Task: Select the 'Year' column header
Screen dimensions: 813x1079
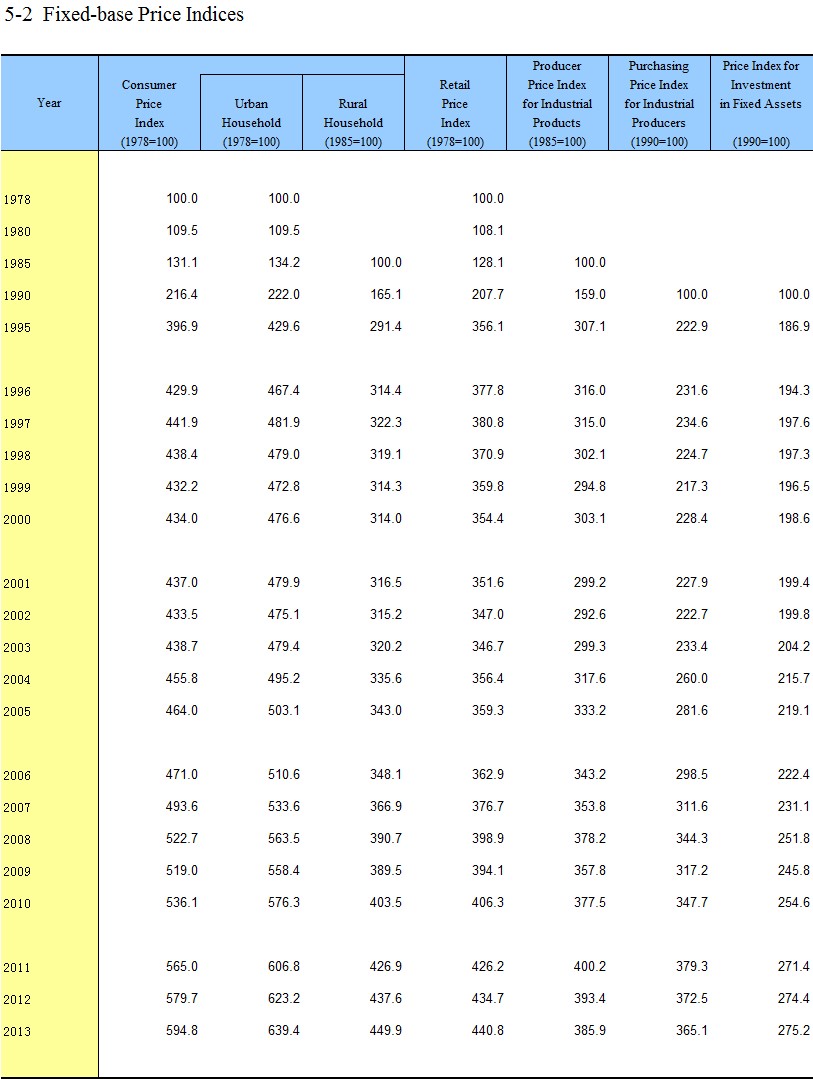Action: coord(49,103)
